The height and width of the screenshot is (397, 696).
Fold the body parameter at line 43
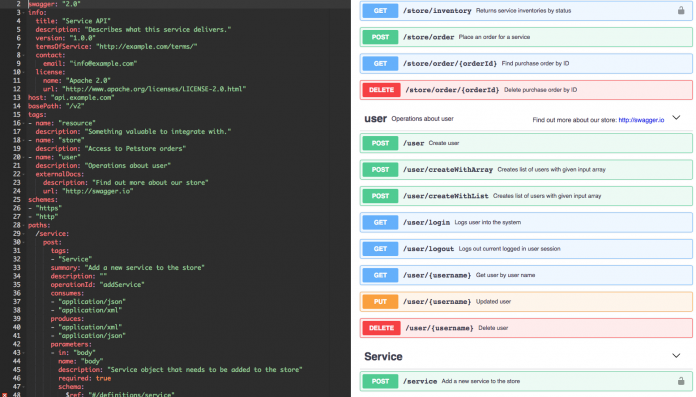[x=24, y=353]
